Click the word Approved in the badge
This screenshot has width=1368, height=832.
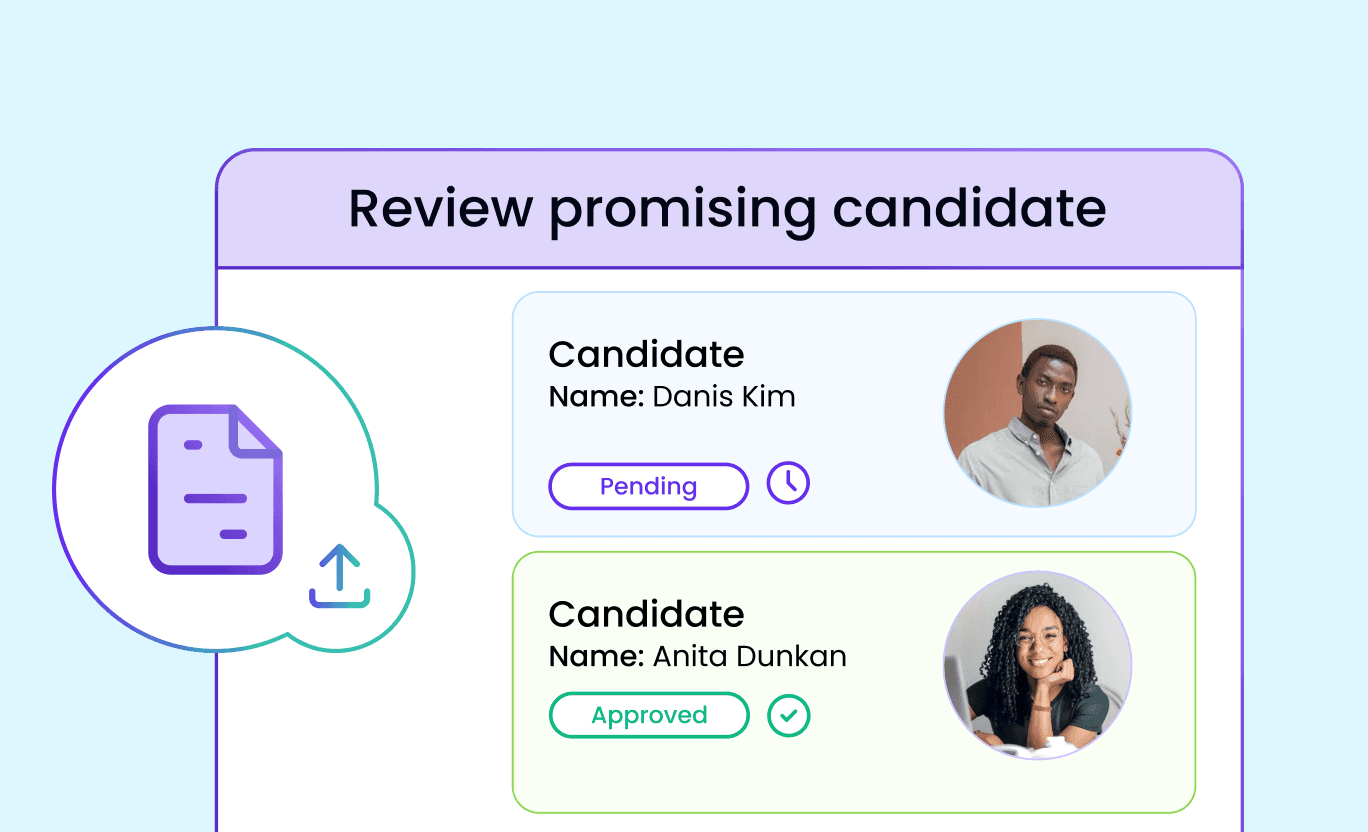[649, 716]
